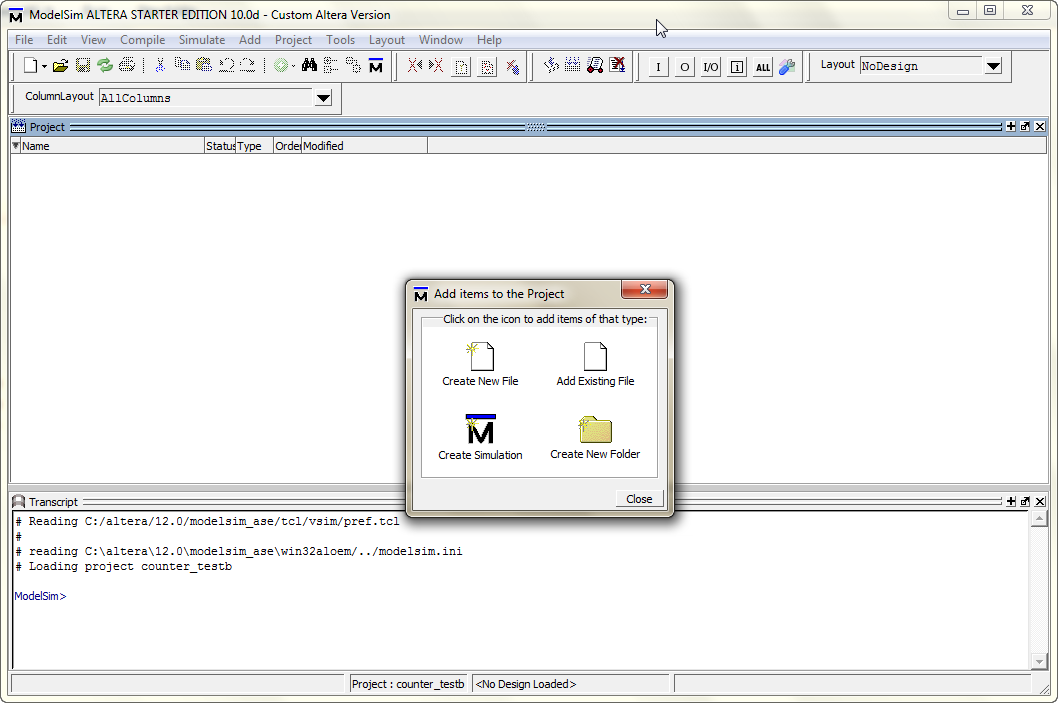This screenshot has width=1058, height=703.
Task: Open the Edit menu
Action: (57, 40)
